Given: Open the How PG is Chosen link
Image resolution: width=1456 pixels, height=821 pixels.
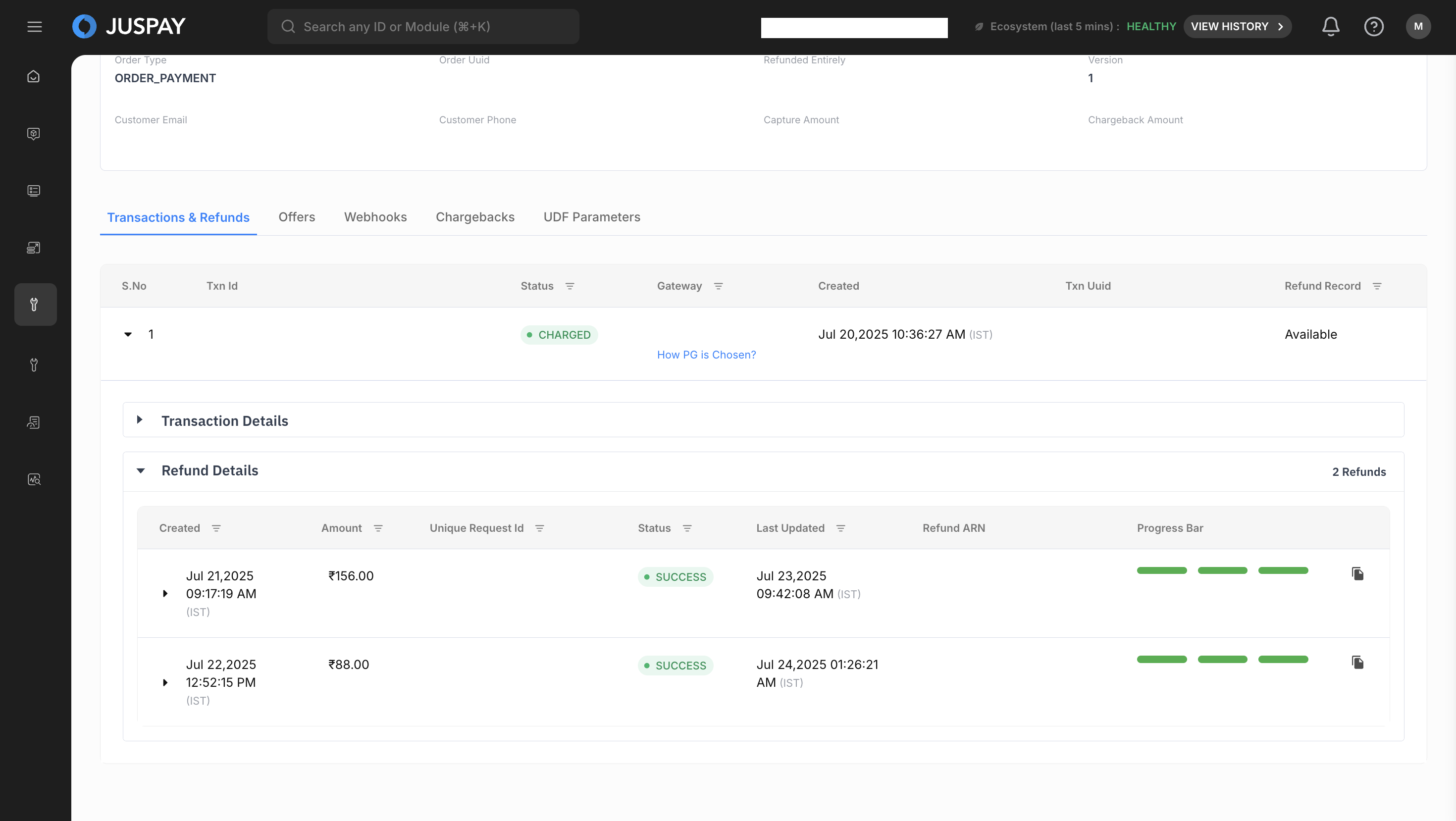Looking at the screenshot, I should 706,355.
